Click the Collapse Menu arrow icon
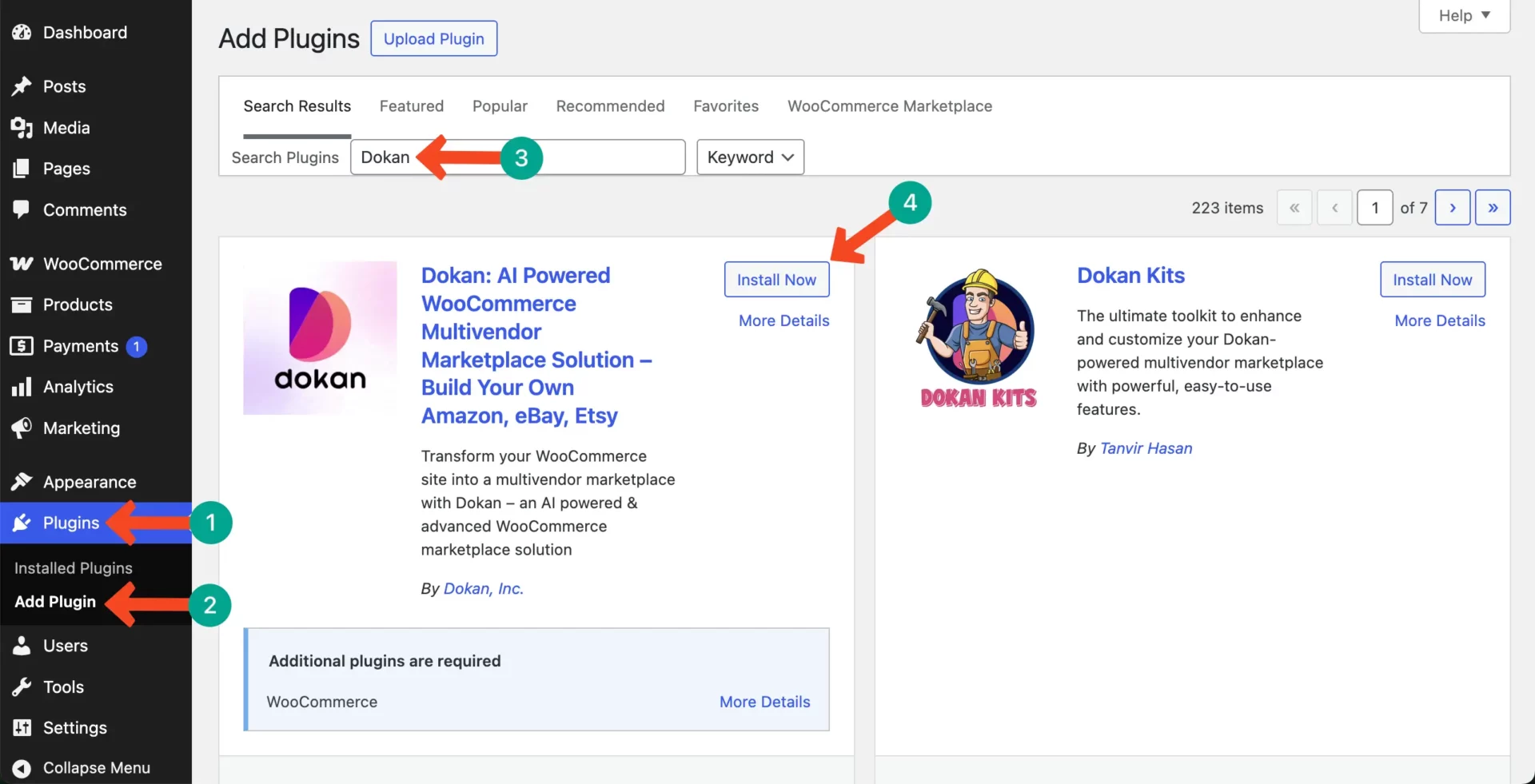This screenshot has width=1535, height=784. (22, 768)
